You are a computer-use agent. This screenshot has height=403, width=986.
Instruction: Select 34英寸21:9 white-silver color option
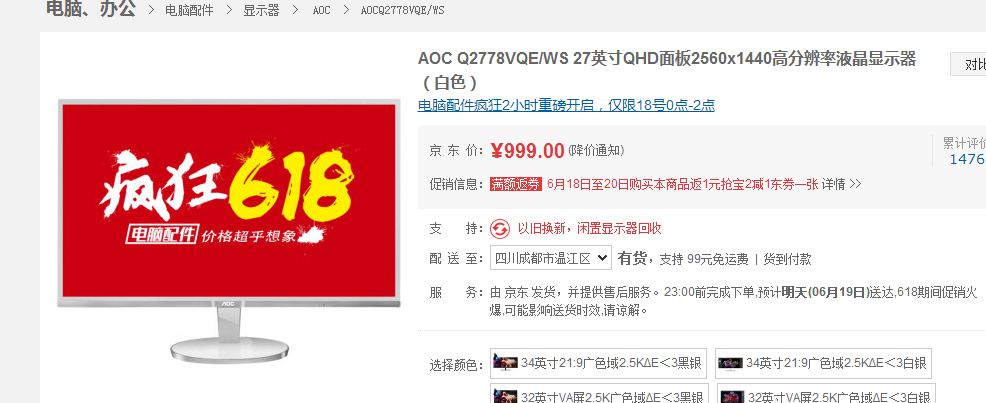point(823,363)
